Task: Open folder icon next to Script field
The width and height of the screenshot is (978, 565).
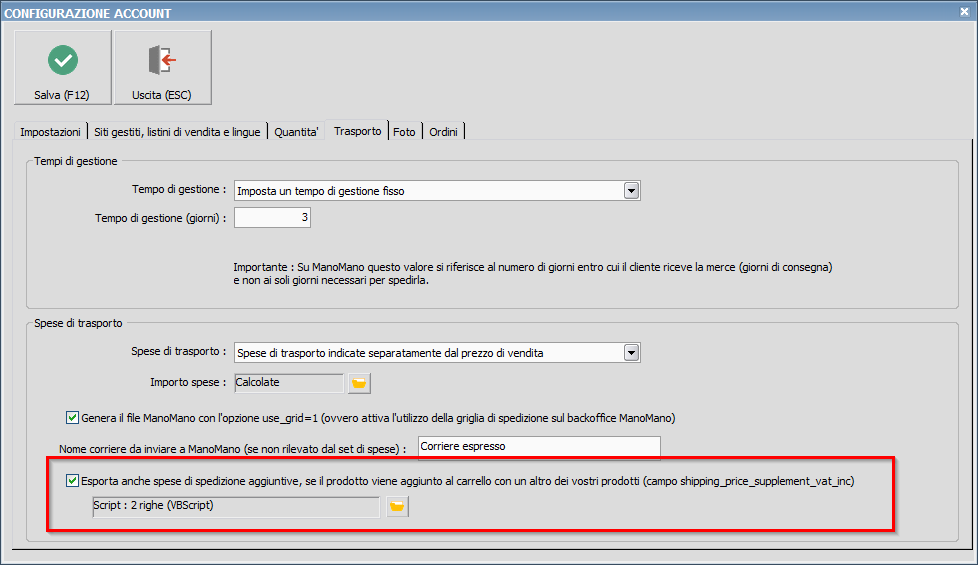Action: 397,506
